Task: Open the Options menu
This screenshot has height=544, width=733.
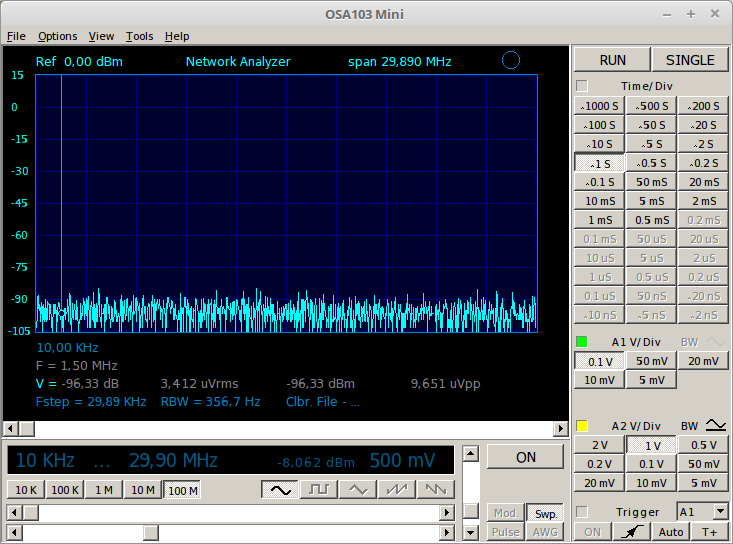Action: click(x=57, y=36)
